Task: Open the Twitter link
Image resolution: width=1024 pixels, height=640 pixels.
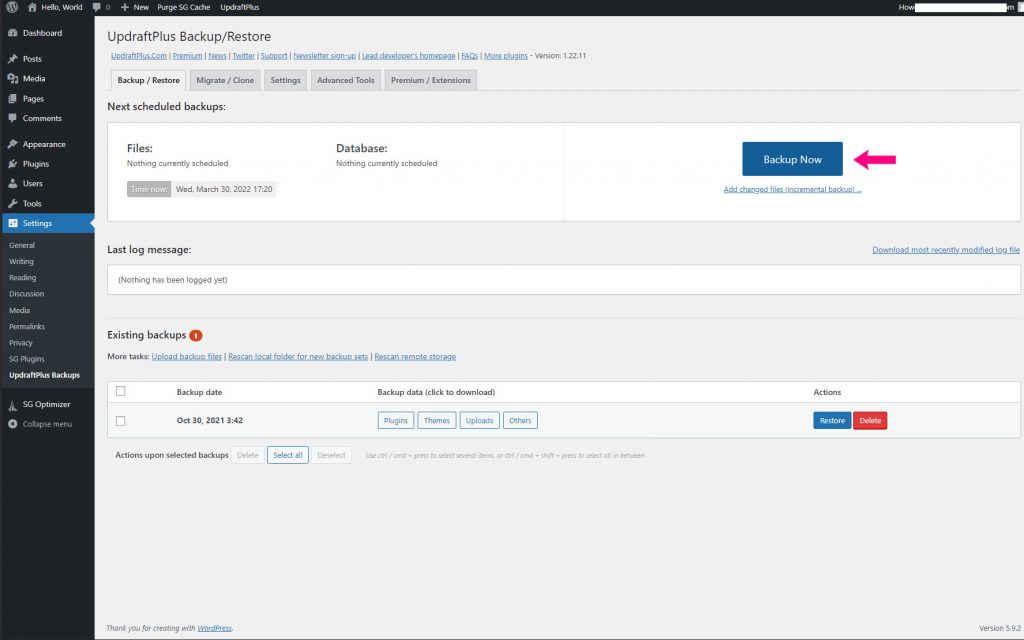Action: (244, 56)
